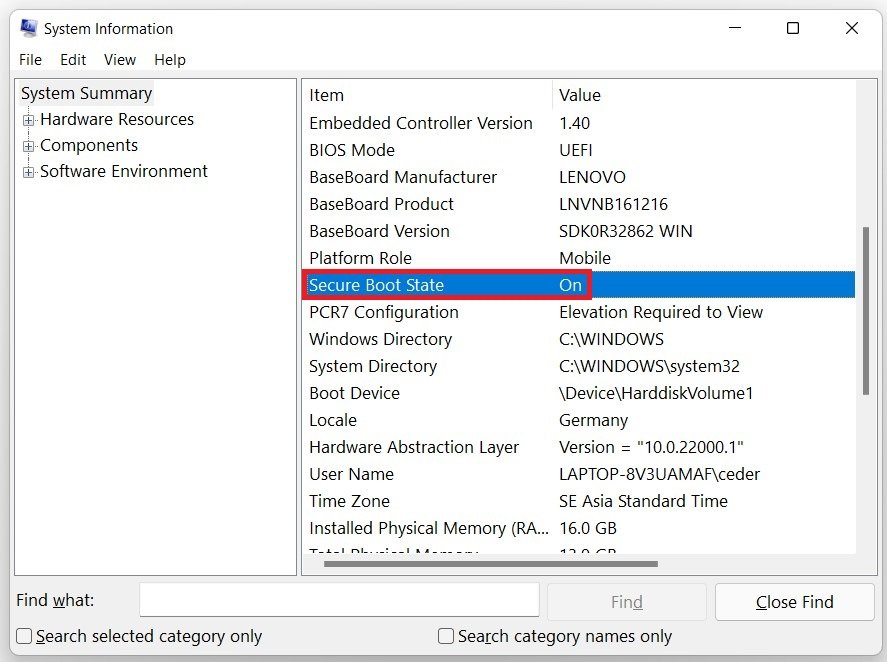Click the vertical scrollbar thumb in details pane
887x662 pixels.
tap(865, 310)
